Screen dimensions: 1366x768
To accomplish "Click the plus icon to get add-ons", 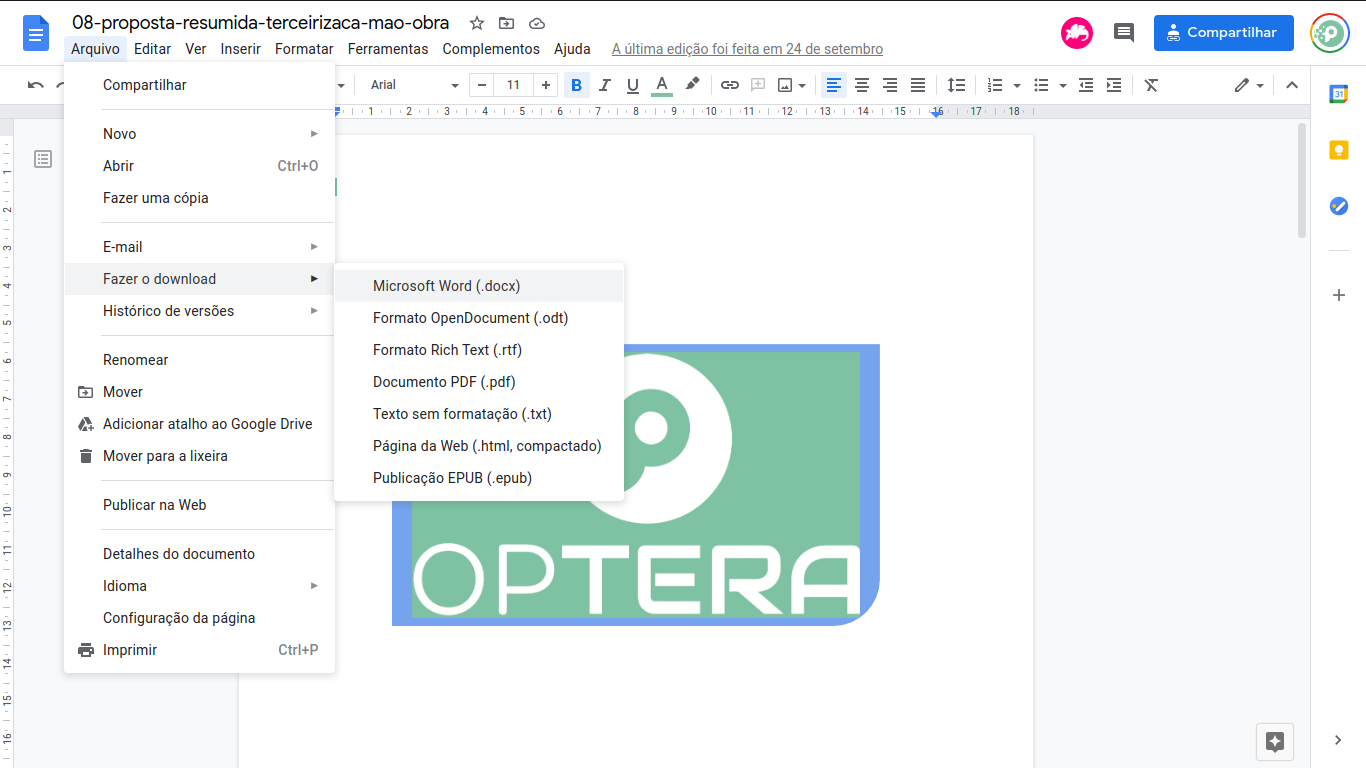I will pos(1339,295).
